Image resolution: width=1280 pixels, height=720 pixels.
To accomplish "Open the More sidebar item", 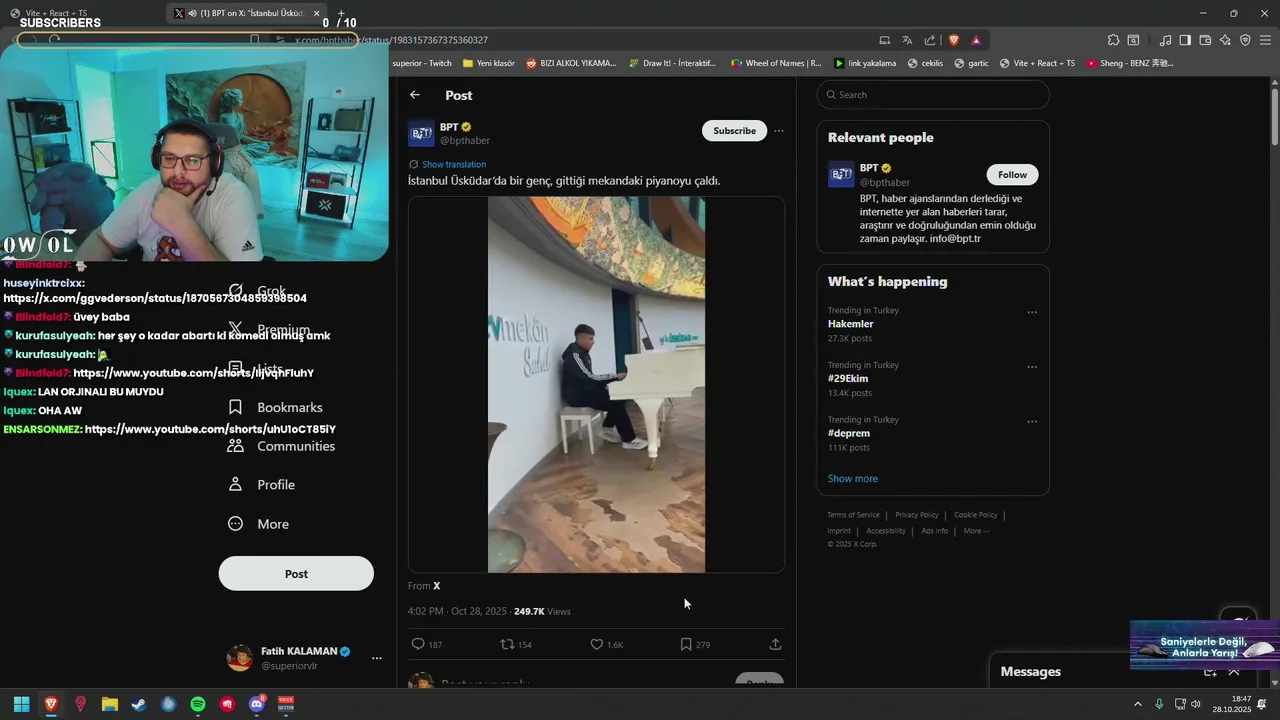I will [259, 524].
